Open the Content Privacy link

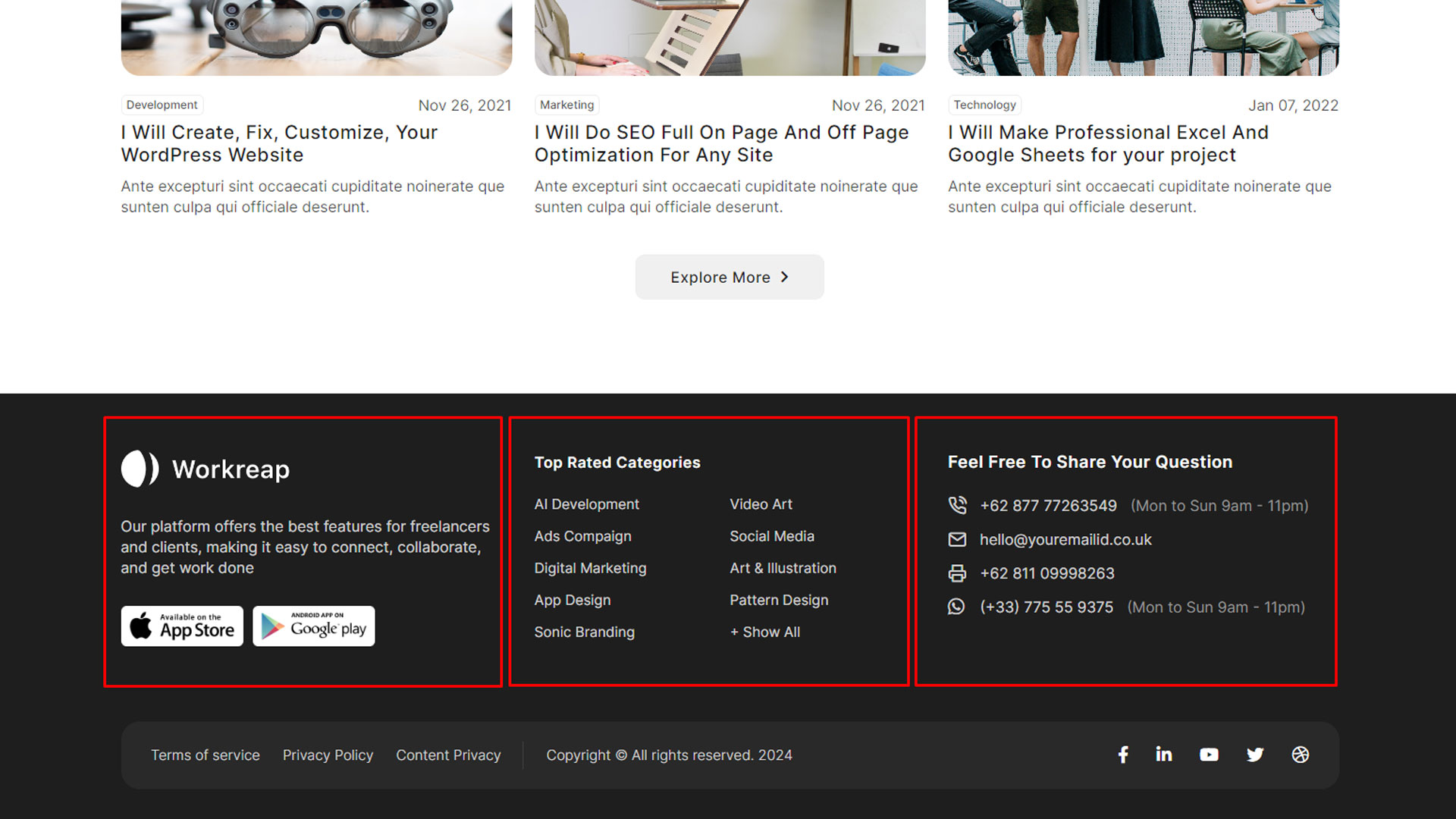(x=448, y=755)
